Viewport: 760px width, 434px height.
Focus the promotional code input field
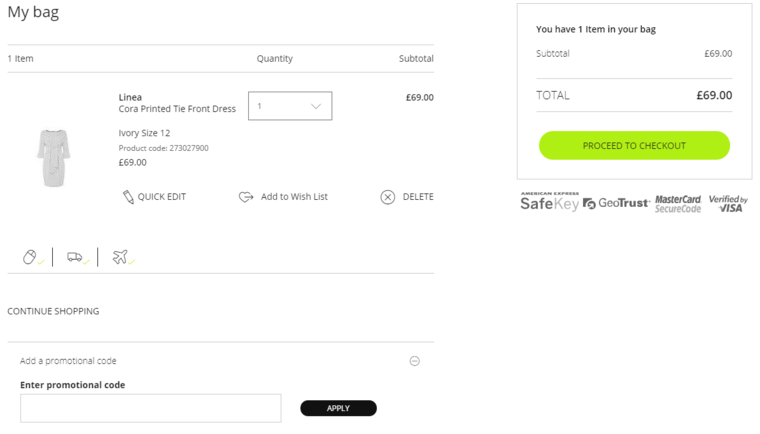pos(151,408)
